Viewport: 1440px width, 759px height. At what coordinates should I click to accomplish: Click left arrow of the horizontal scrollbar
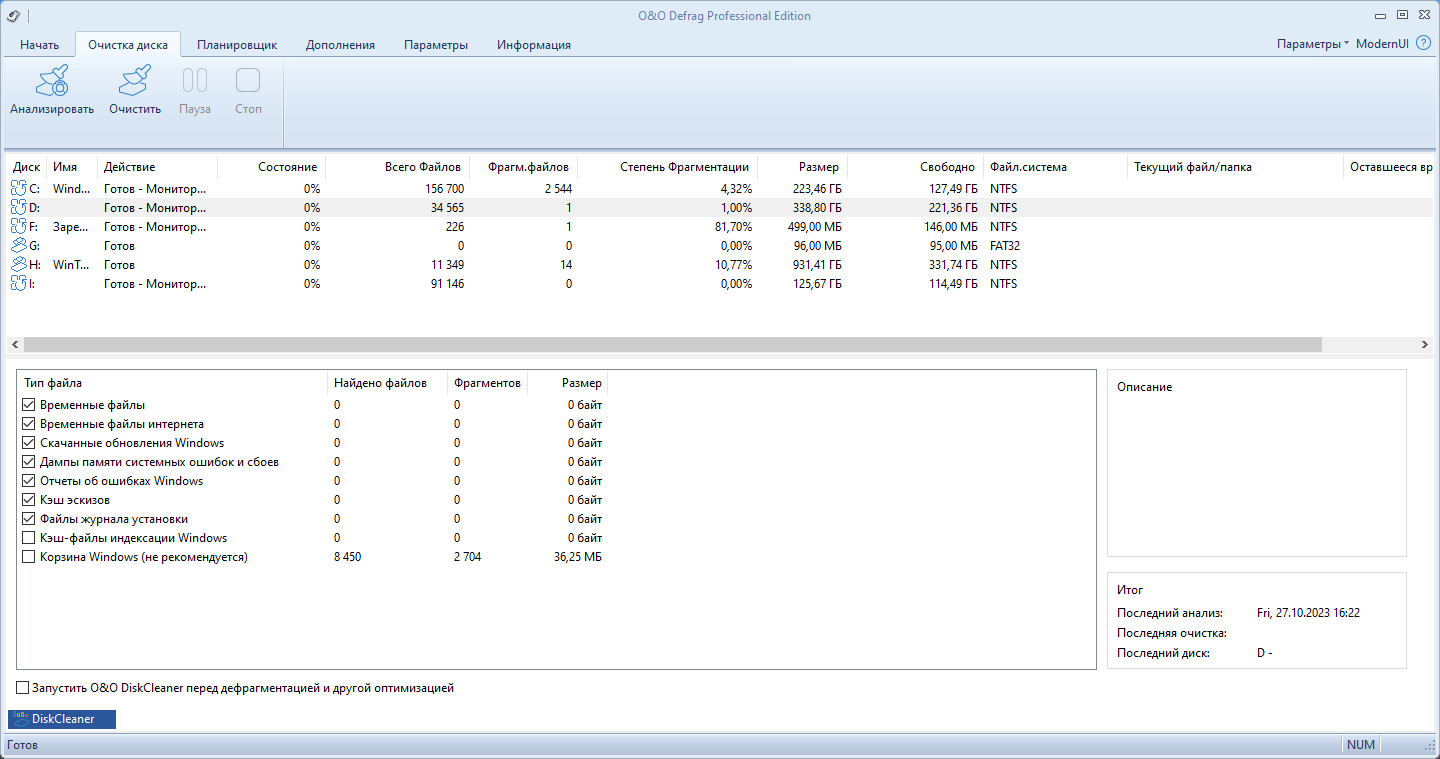(15, 344)
